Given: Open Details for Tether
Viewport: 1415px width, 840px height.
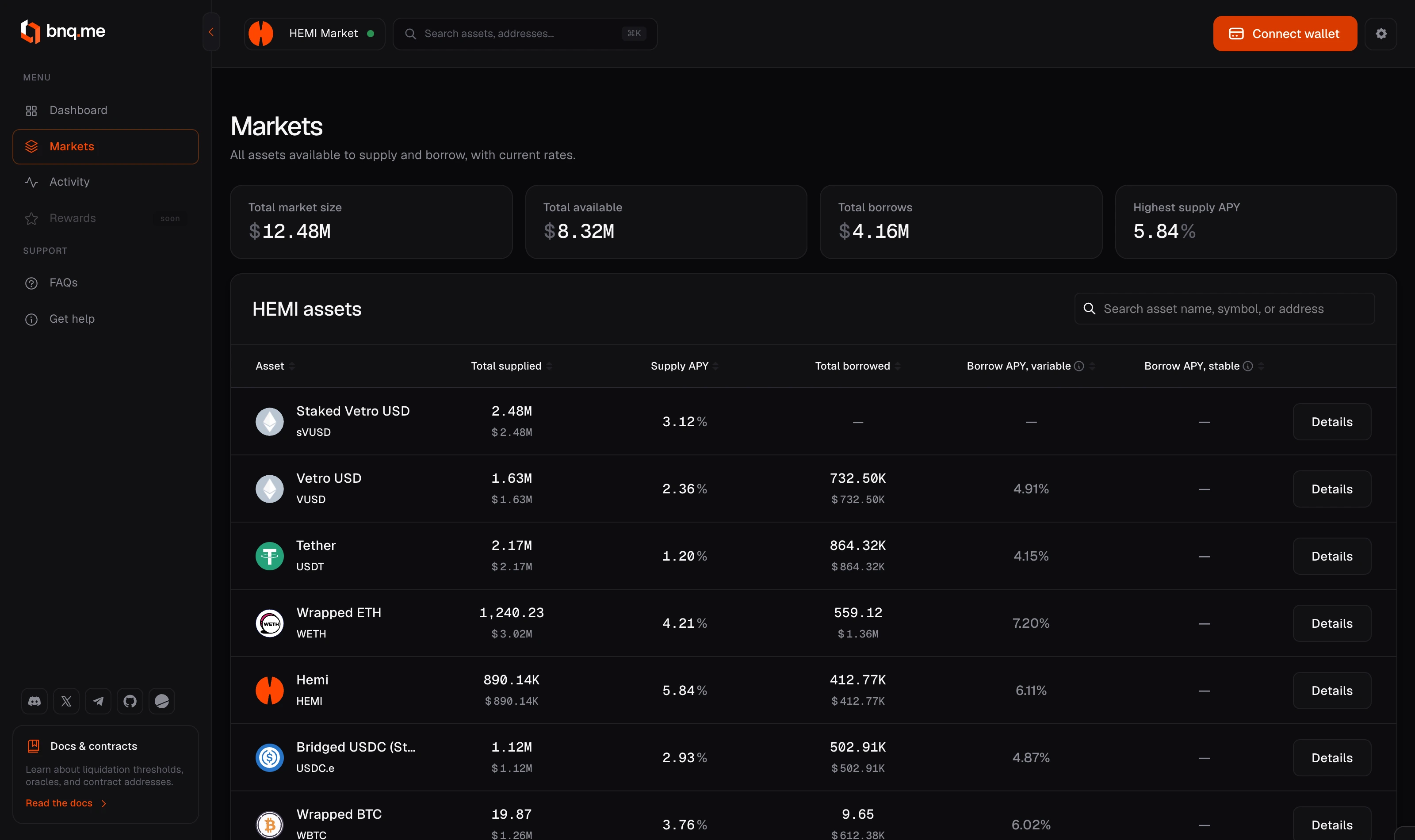Looking at the screenshot, I should pyautogui.click(x=1331, y=557).
